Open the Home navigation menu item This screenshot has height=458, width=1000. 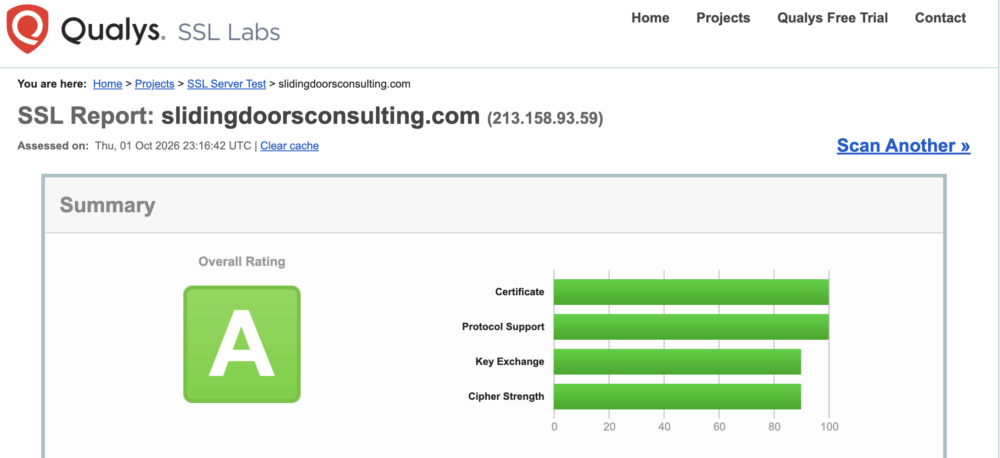(650, 18)
